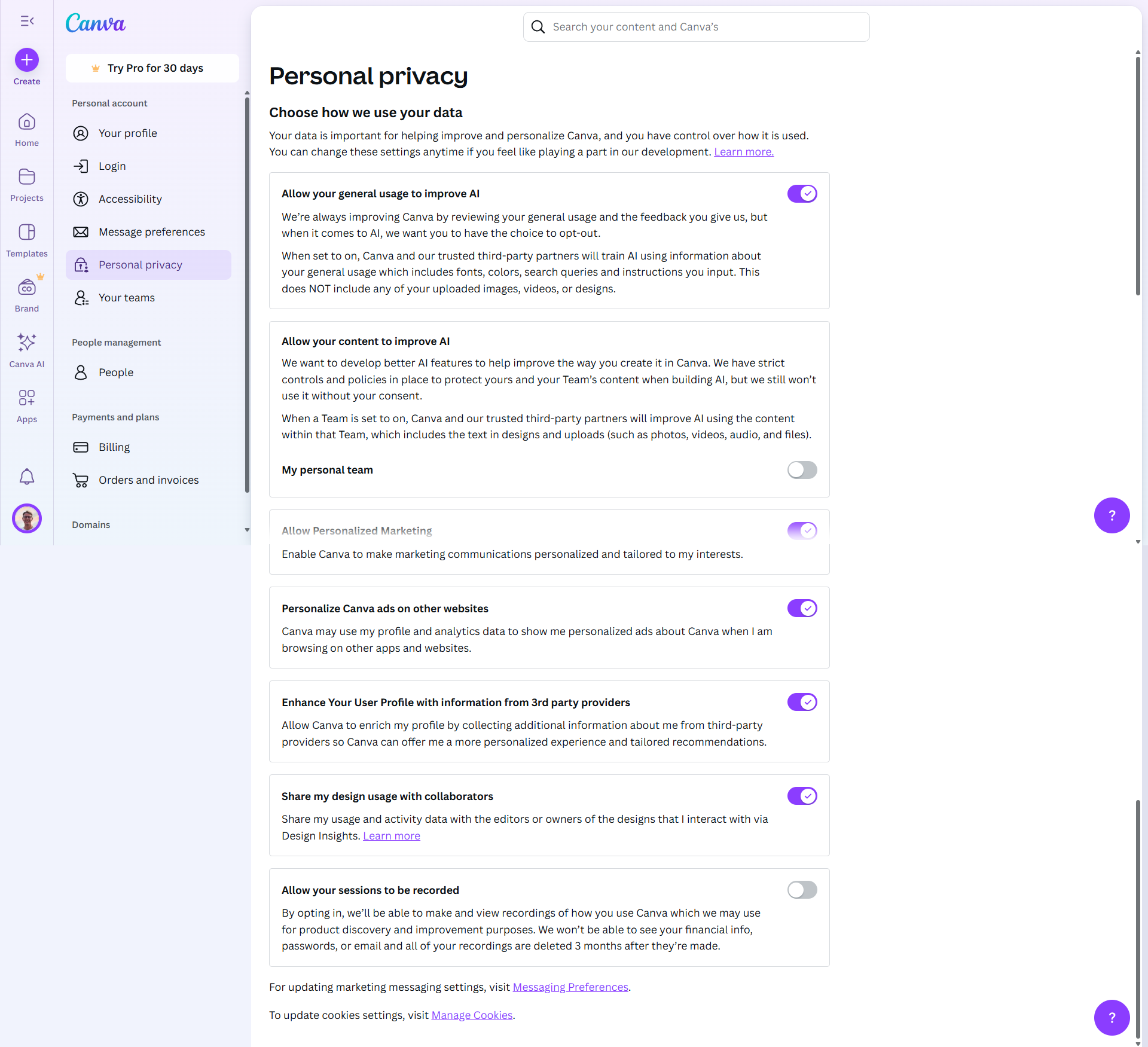
Task: Disable general usage to improve AI toggle
Action: tap(802, 194)
